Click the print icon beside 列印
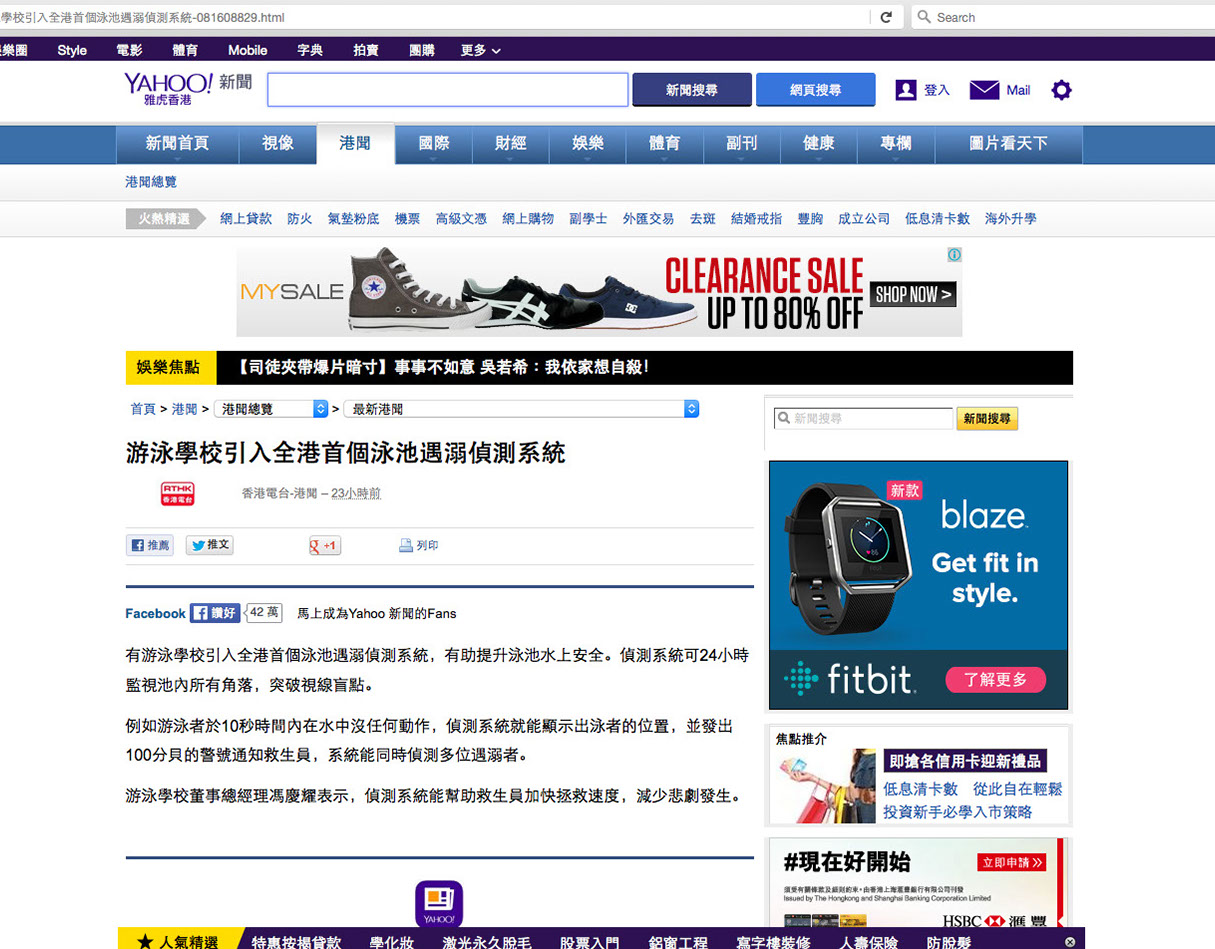1215x949 pixels. (405, 546)
